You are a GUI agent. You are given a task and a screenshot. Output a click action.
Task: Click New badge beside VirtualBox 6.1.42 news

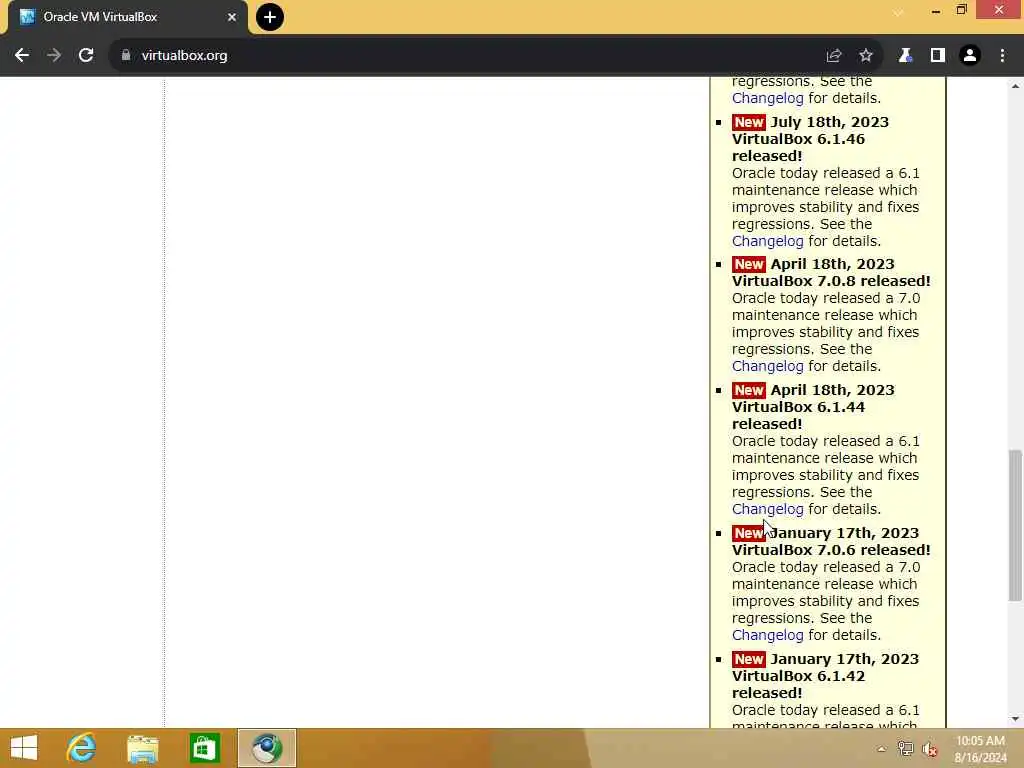coord(748,660)
